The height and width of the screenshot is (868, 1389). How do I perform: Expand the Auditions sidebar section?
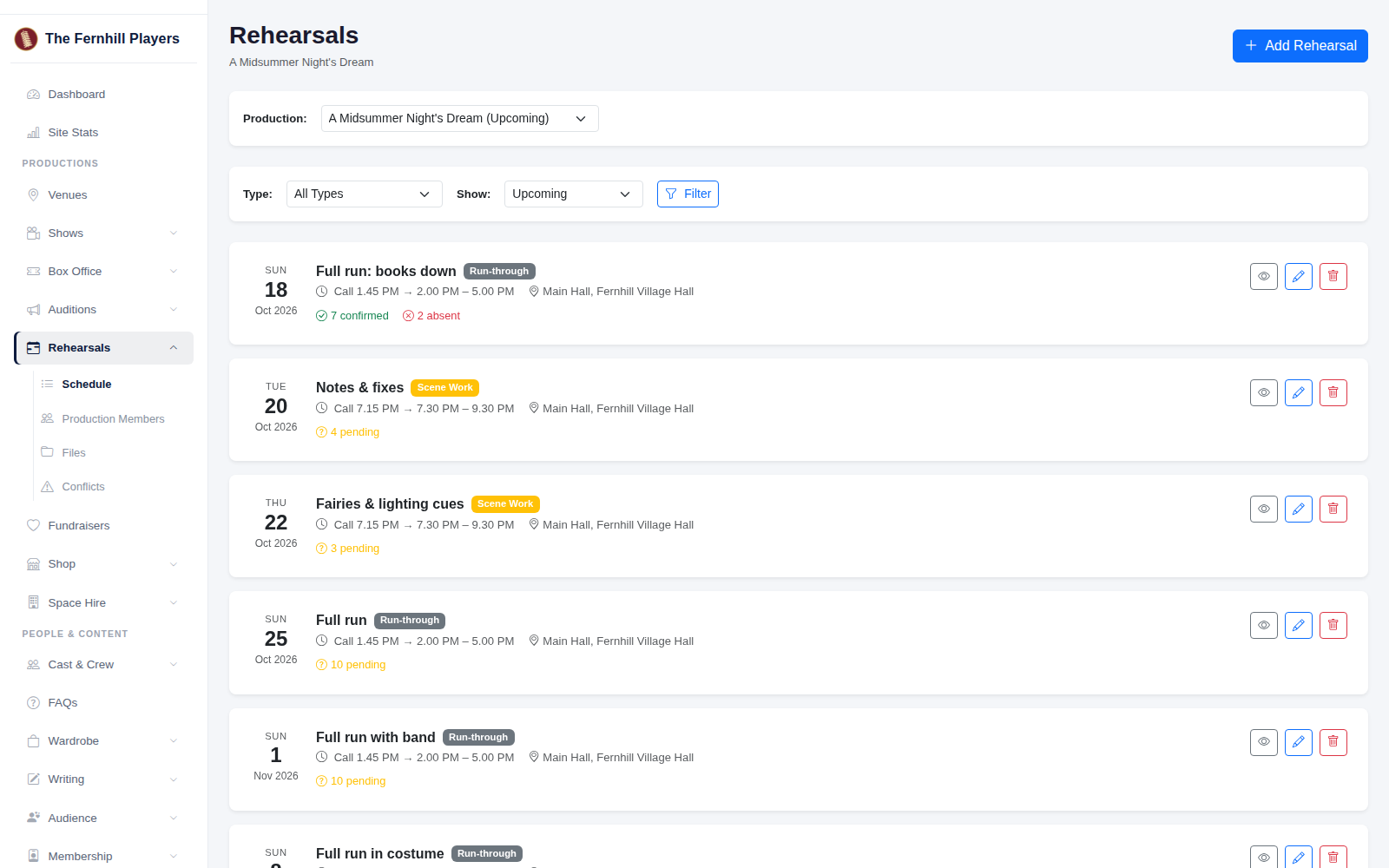click(x=103, y=309)
